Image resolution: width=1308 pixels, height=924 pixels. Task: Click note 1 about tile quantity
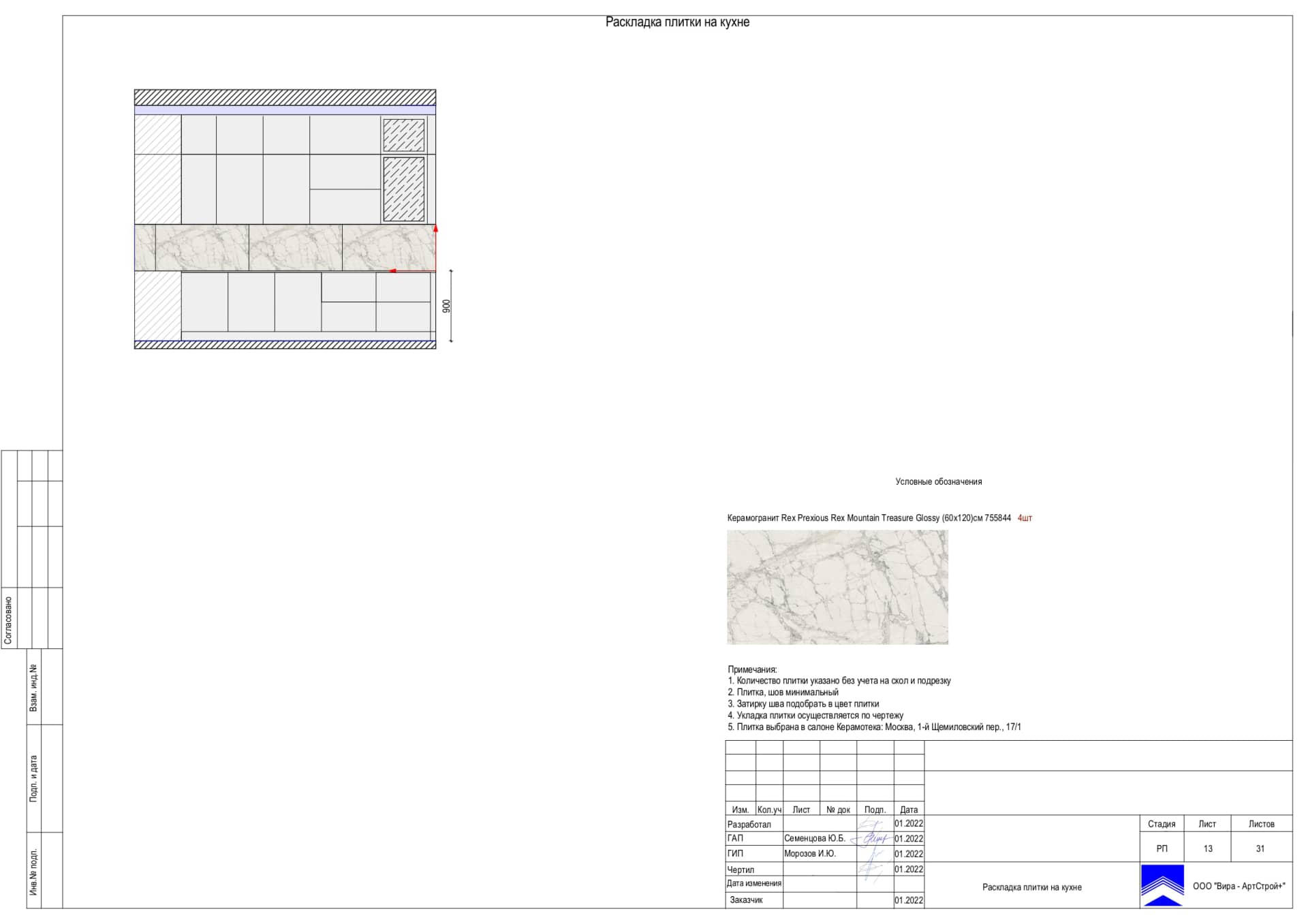(839, 681)
